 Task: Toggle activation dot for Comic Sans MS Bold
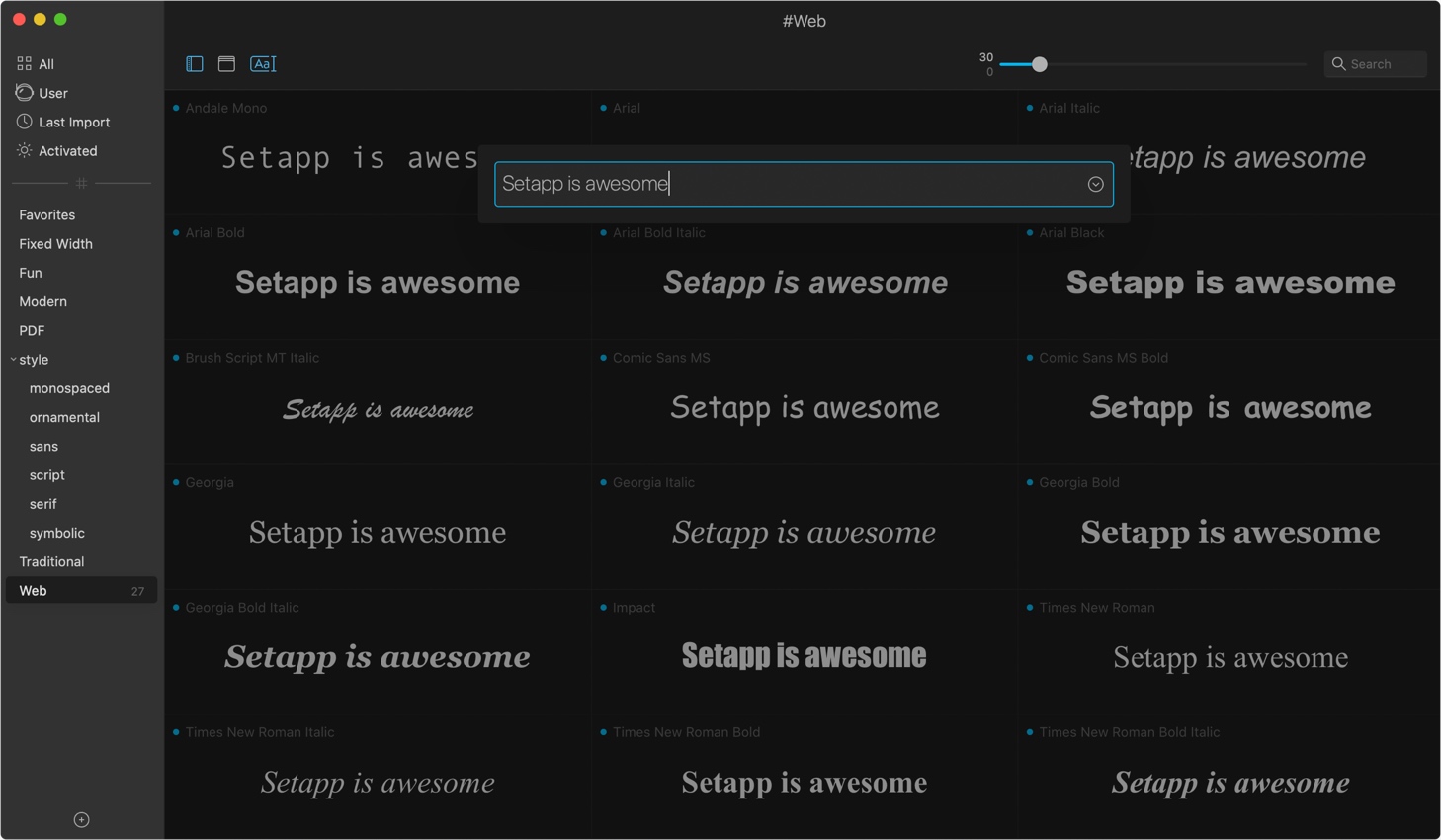tap(1030, 358)
